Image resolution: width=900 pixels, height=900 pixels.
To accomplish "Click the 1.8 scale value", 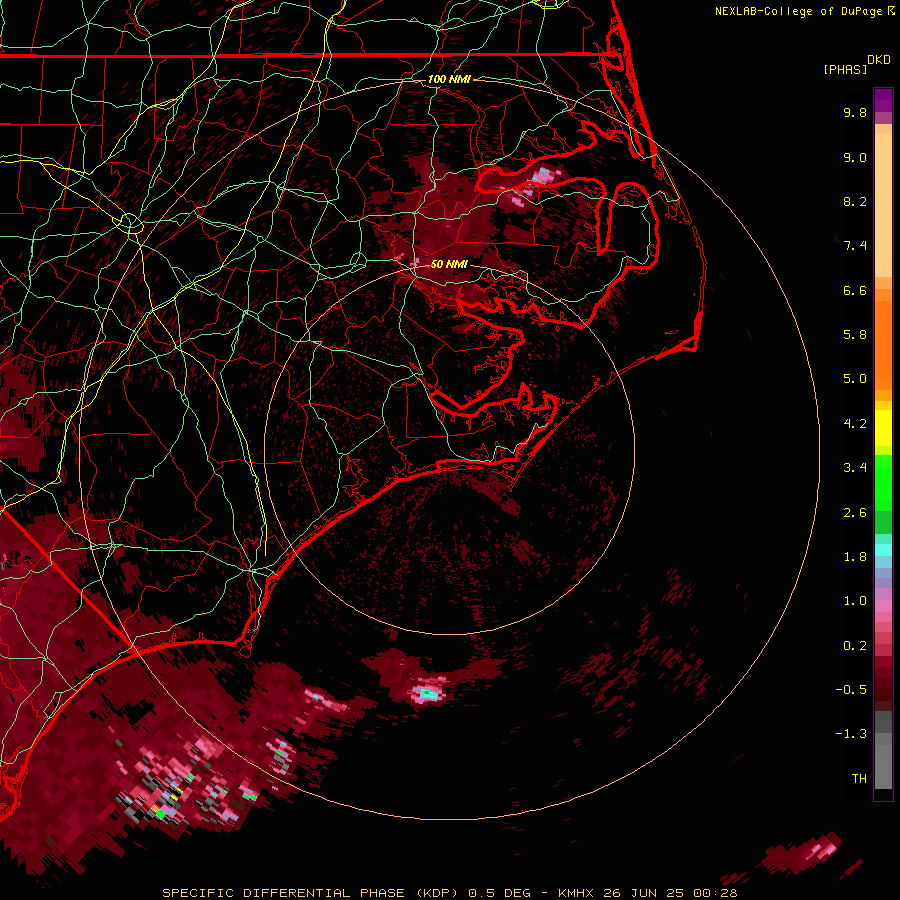I will point(855,557).
